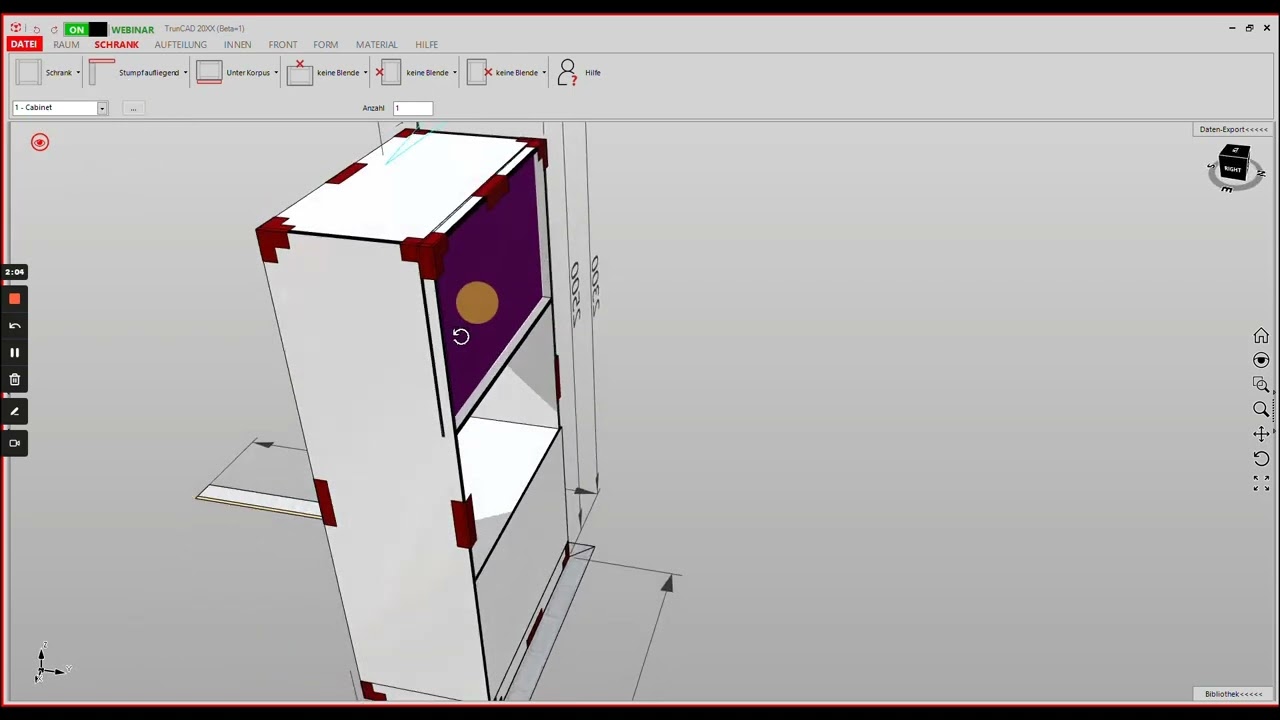Pause the screen recording
This screenshot has width=1280, height=720.
click(14, 352)
